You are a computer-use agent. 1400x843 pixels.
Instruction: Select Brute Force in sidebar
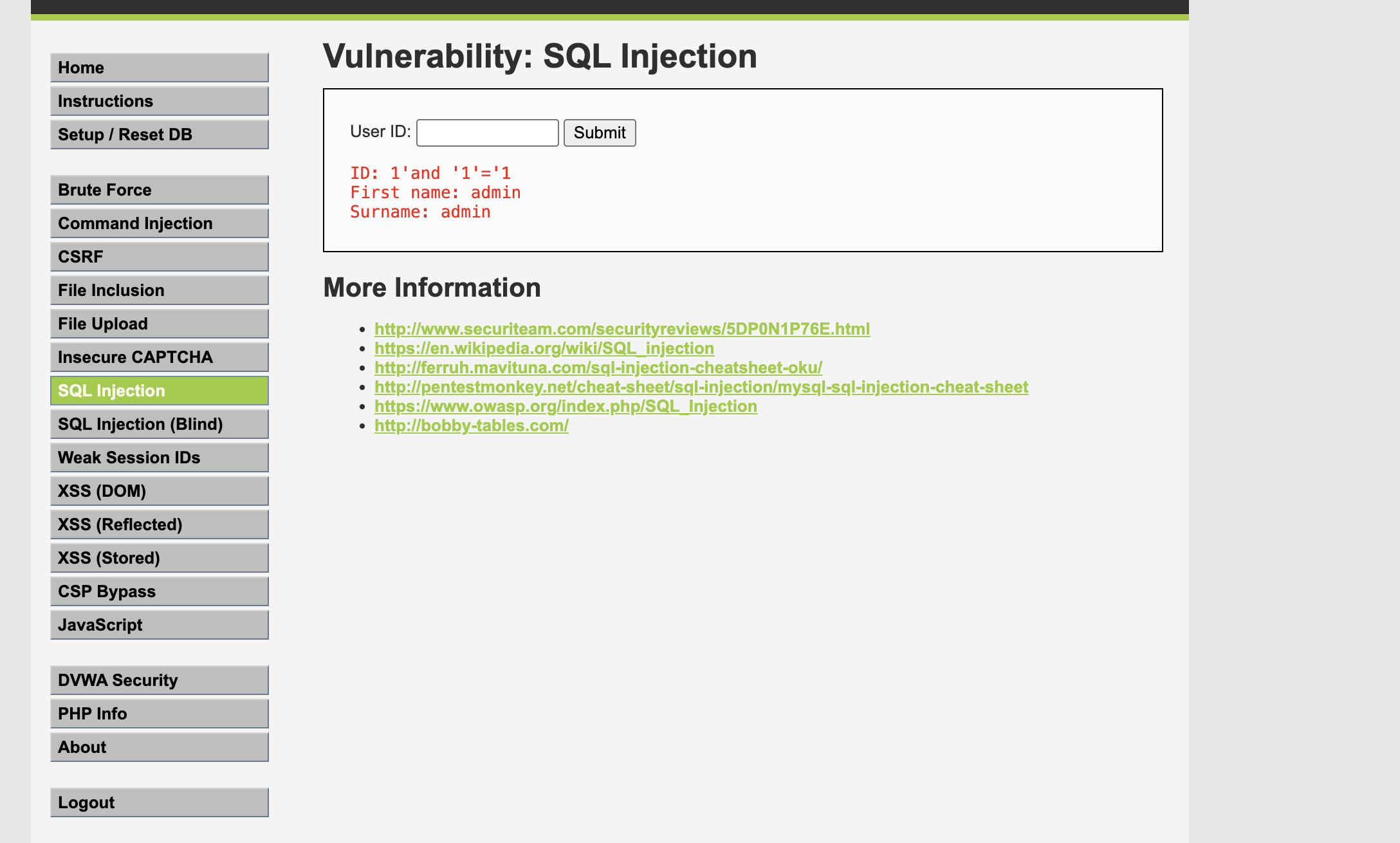point(159,190)
